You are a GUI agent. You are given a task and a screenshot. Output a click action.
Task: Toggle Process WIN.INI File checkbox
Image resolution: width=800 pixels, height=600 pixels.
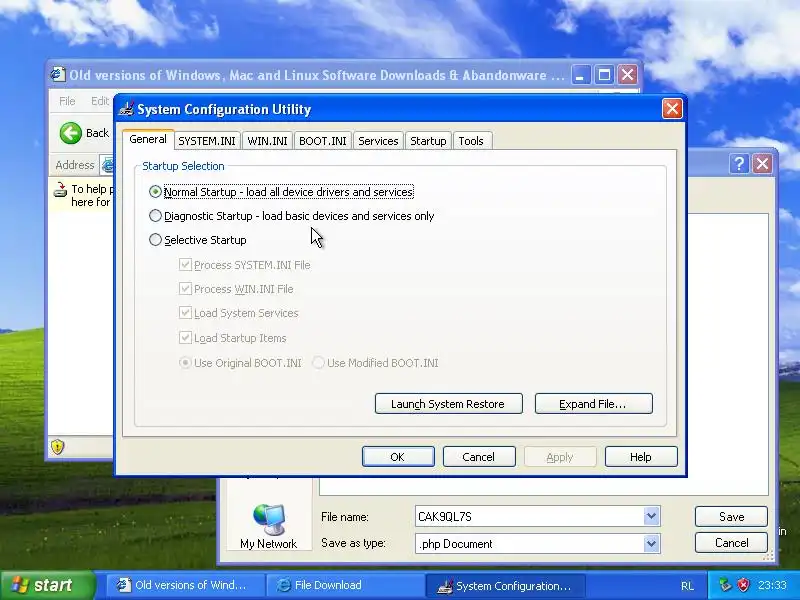(185, 289)
